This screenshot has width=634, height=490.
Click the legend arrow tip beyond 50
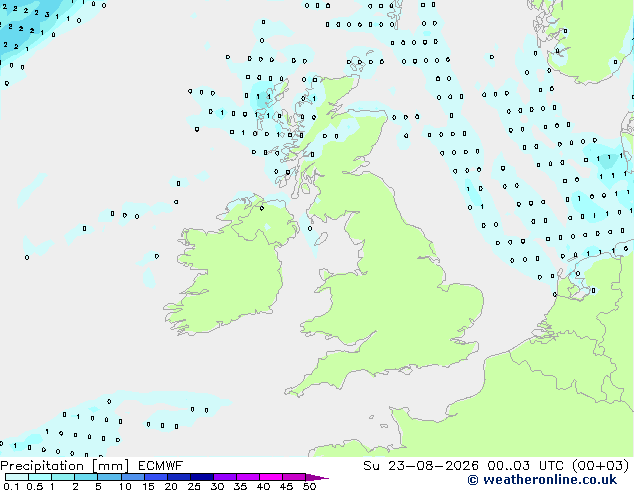(317, 477)
